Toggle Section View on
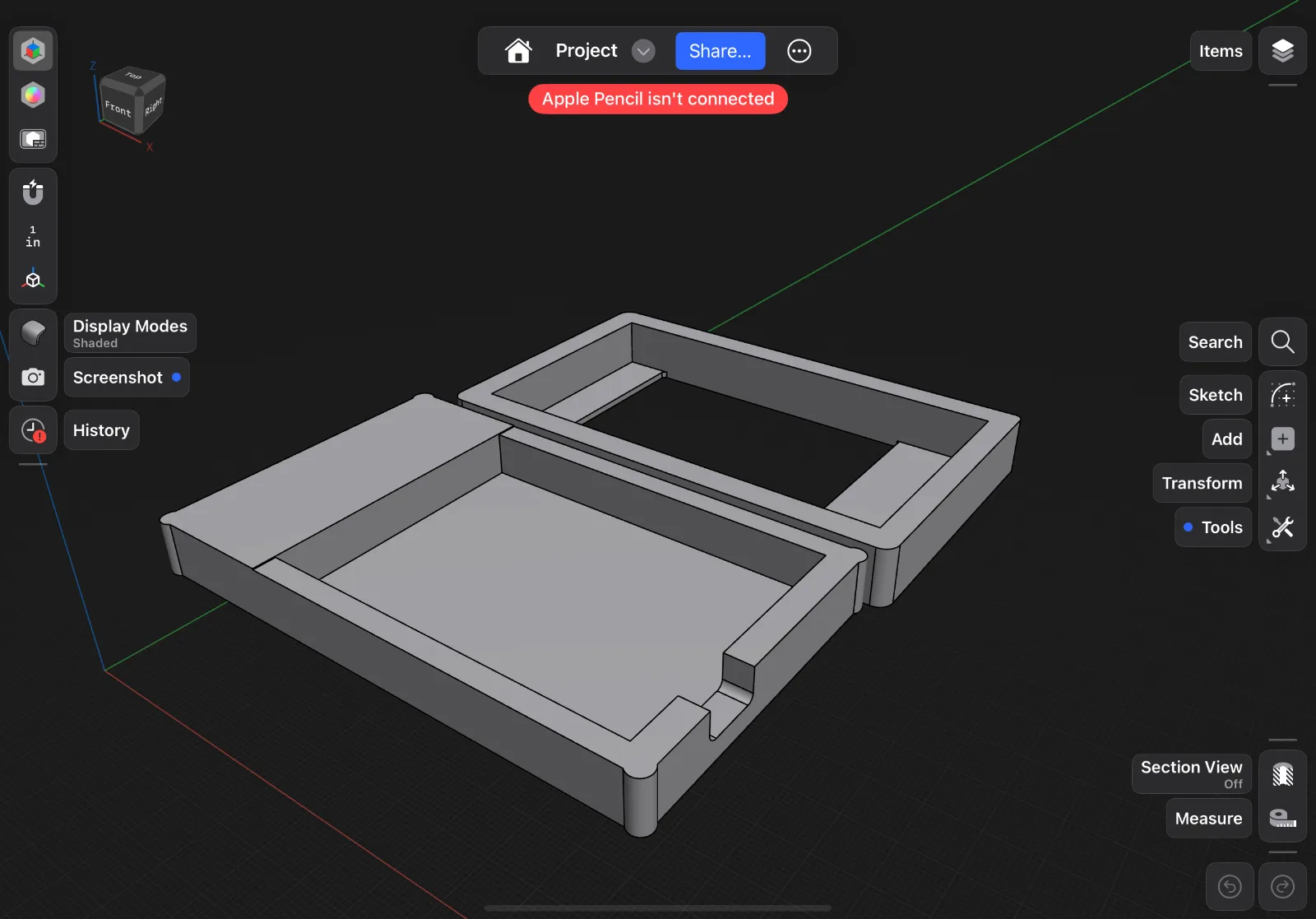 click(1282, 774)
